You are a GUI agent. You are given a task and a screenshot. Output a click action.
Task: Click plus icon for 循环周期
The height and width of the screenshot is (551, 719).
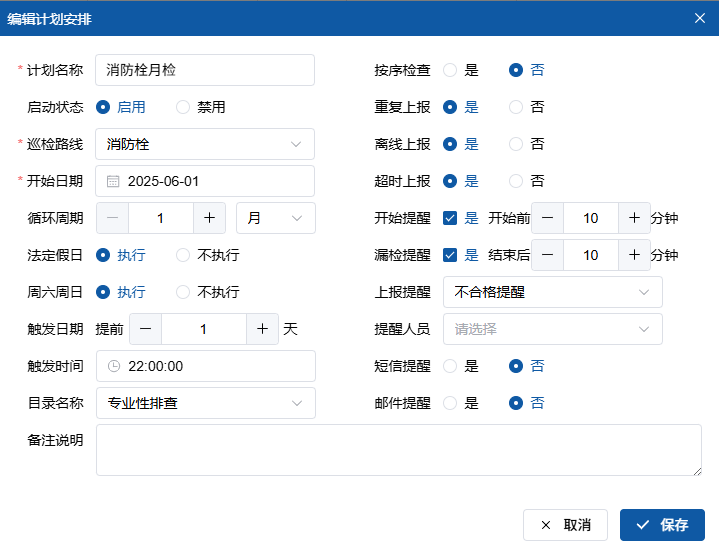tap(209, 218)
